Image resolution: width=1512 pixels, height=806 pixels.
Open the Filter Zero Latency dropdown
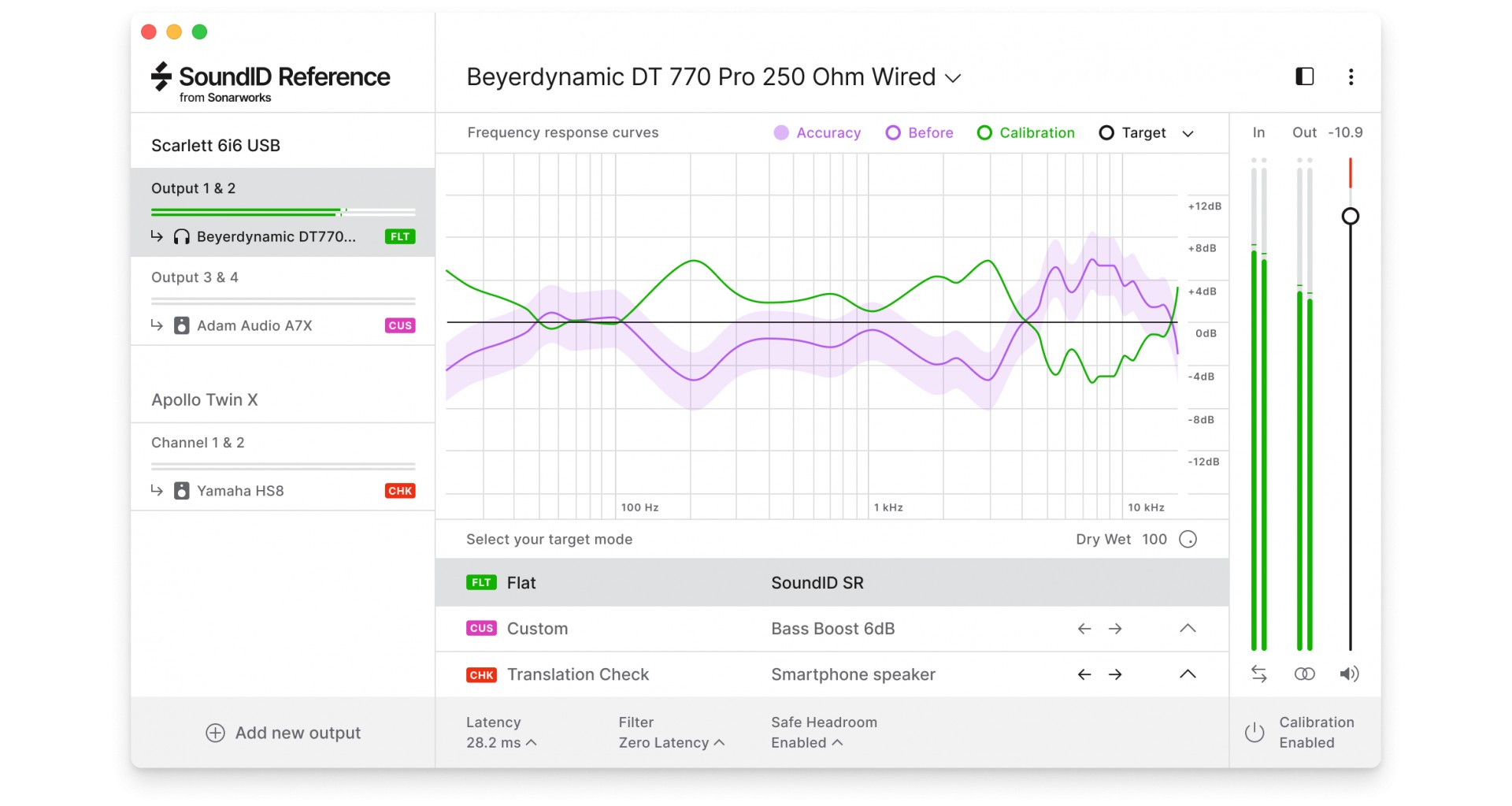671,743
